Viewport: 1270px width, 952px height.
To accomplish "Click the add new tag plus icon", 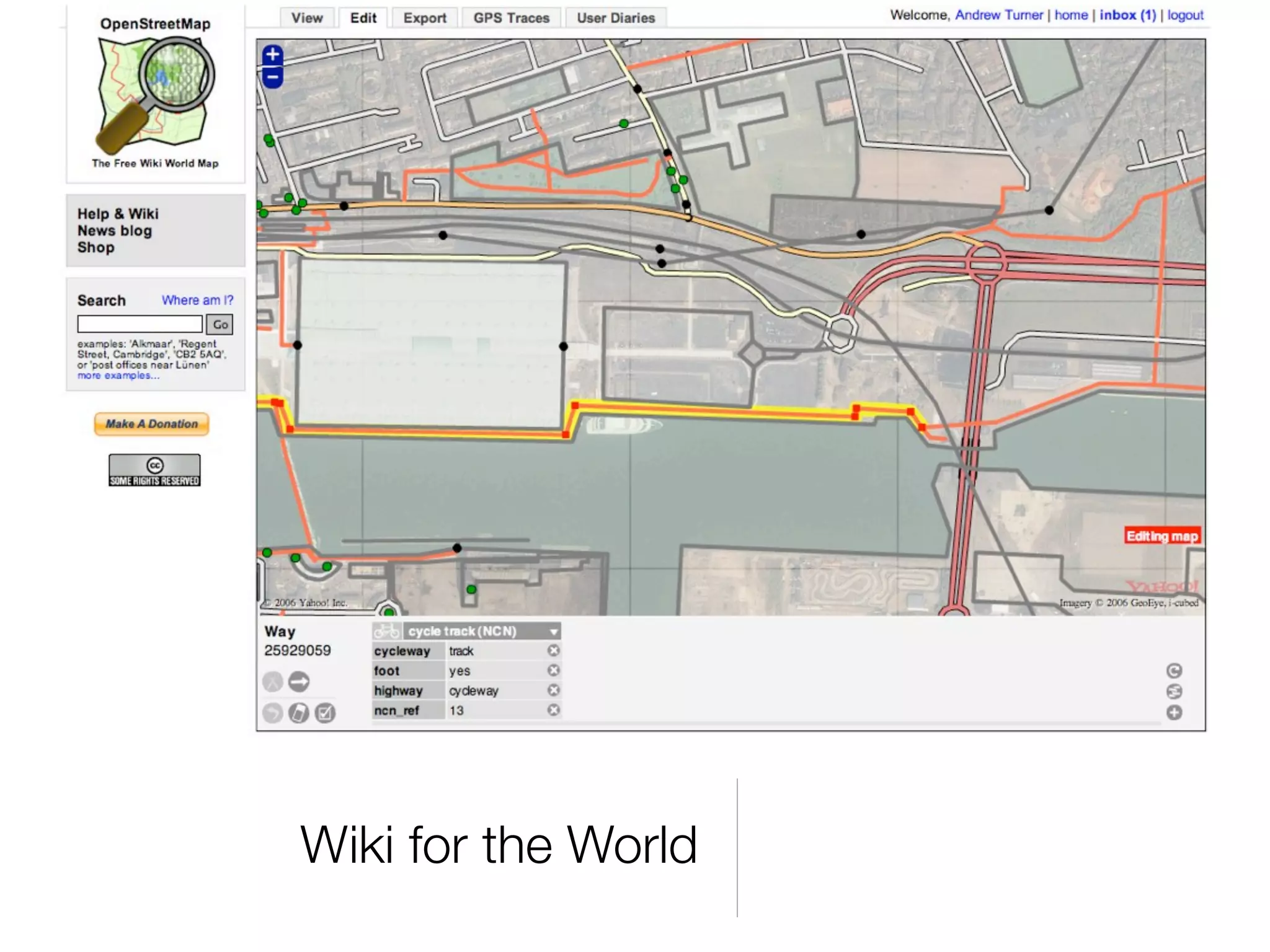I will (x=1174, y=713).
